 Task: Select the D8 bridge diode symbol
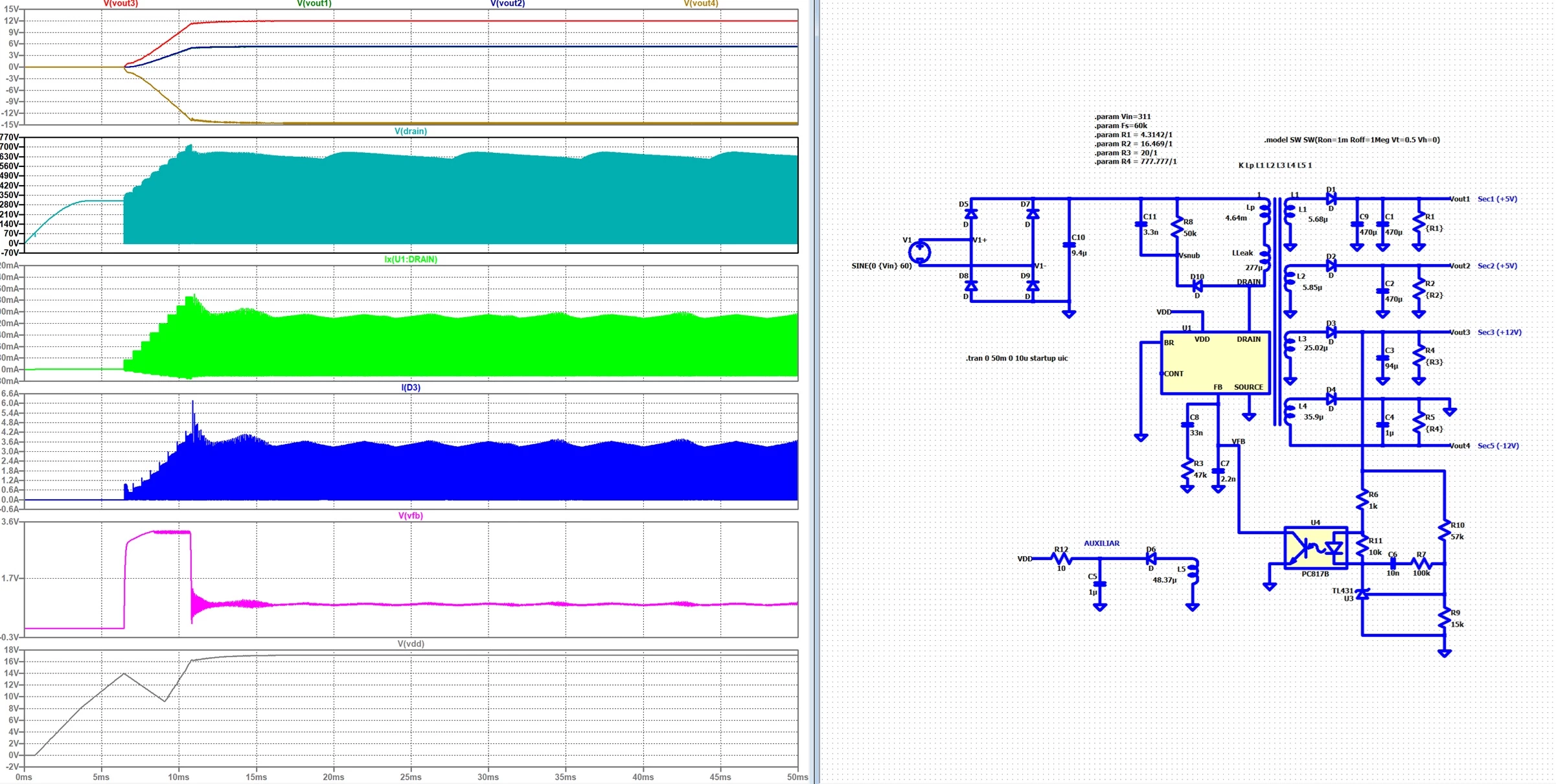pyautogui.click(x=971, y=286)
